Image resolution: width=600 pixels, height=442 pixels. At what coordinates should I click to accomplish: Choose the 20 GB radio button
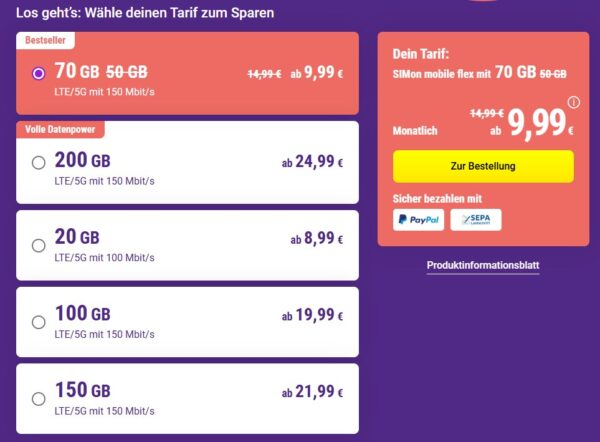click(38, 244)
